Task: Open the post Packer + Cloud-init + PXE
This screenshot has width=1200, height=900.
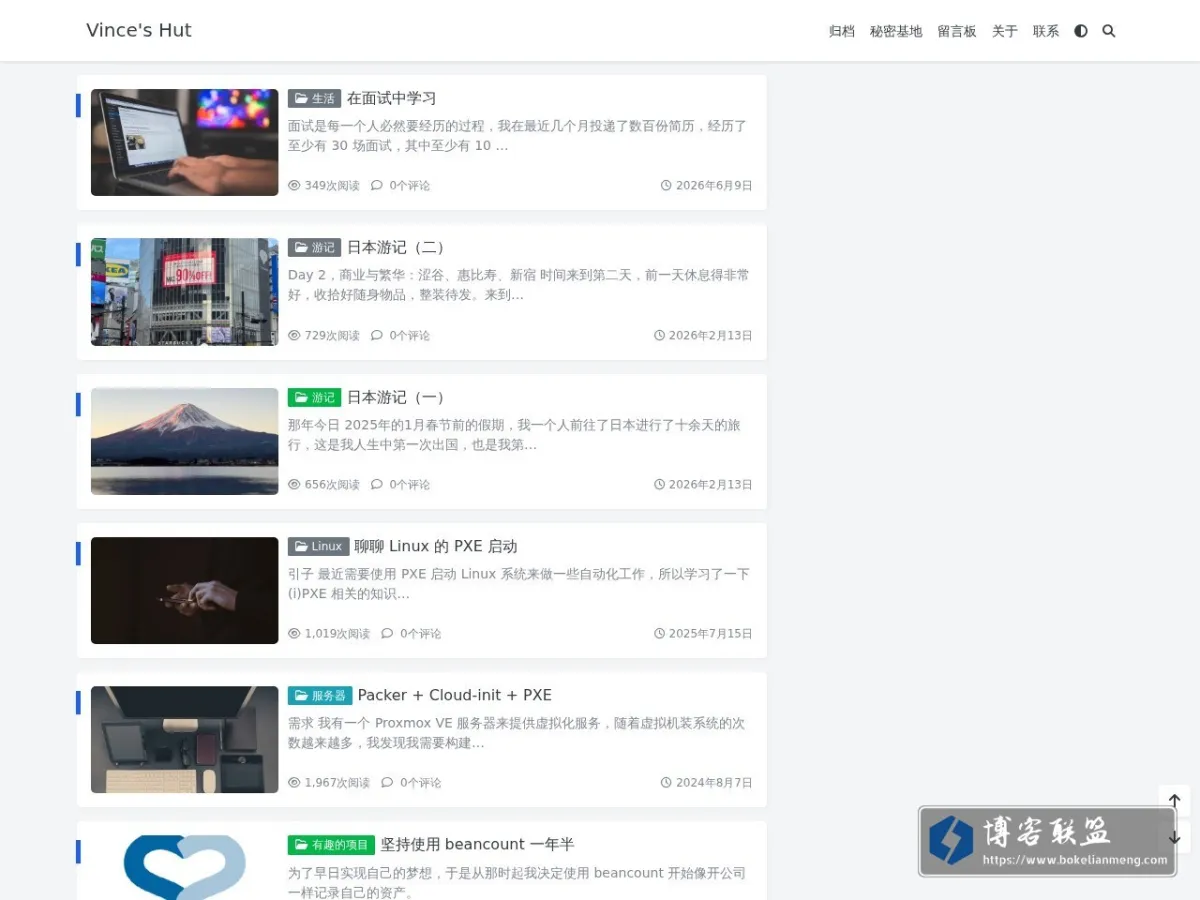Action: click(455, 695)
